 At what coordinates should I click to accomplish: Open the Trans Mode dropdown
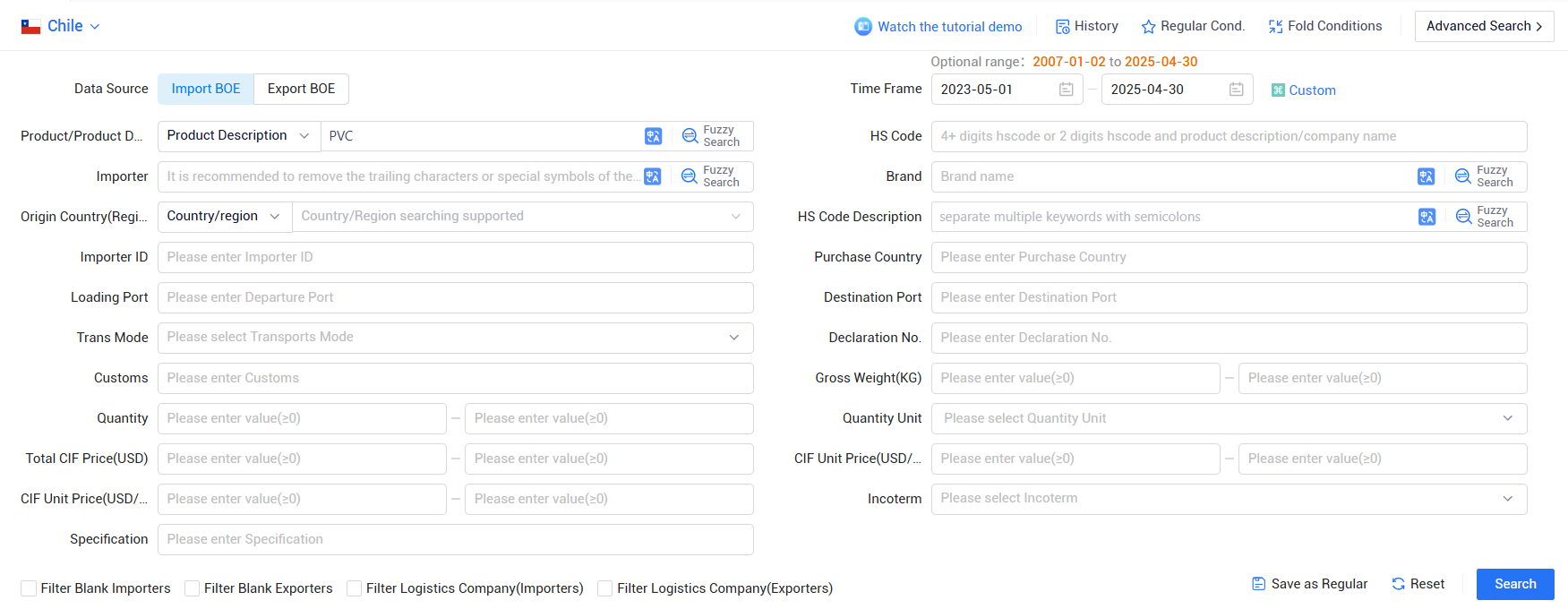(455, 338)
